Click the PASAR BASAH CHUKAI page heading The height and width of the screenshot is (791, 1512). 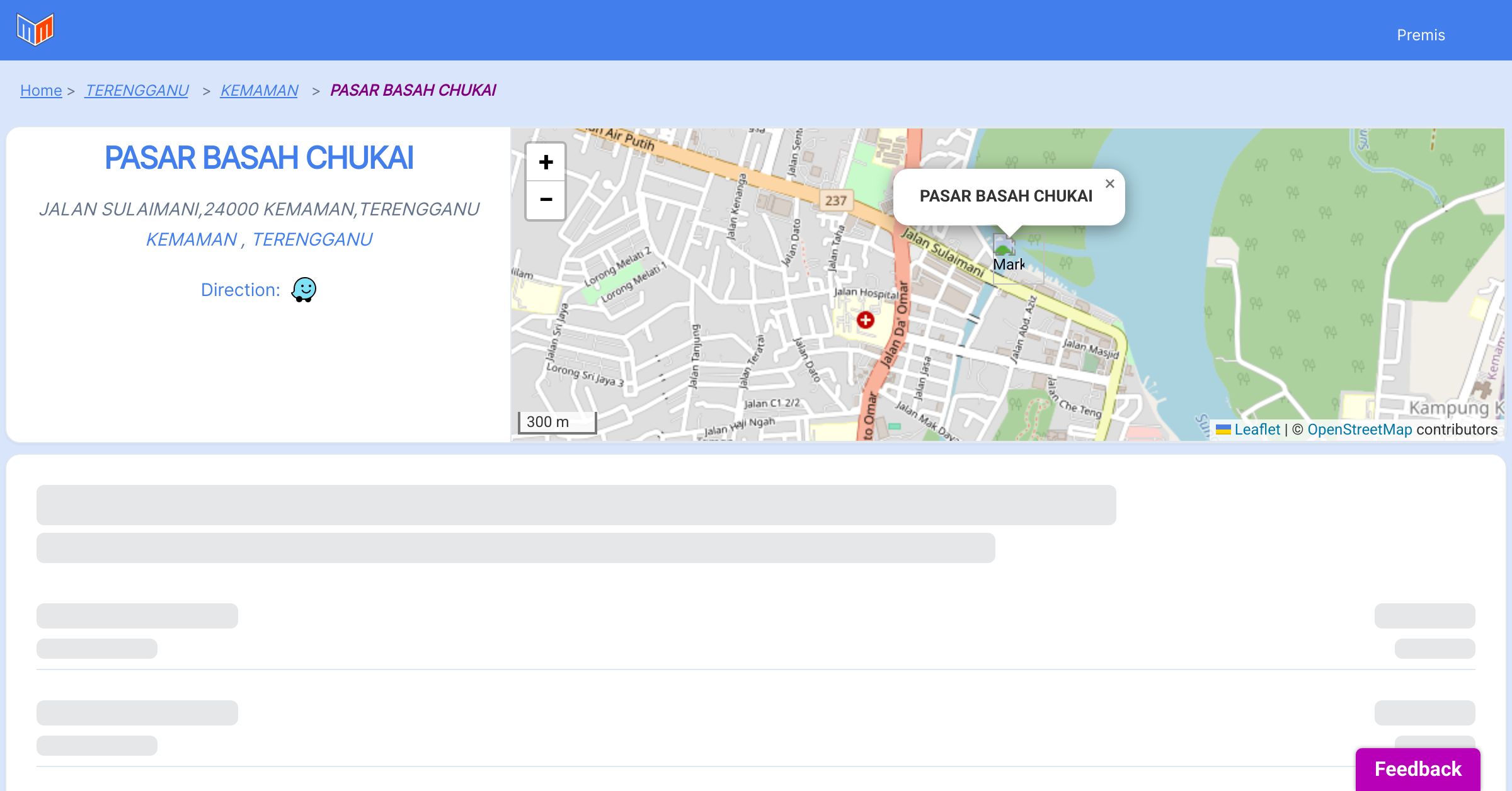click(x=259, y=158)
